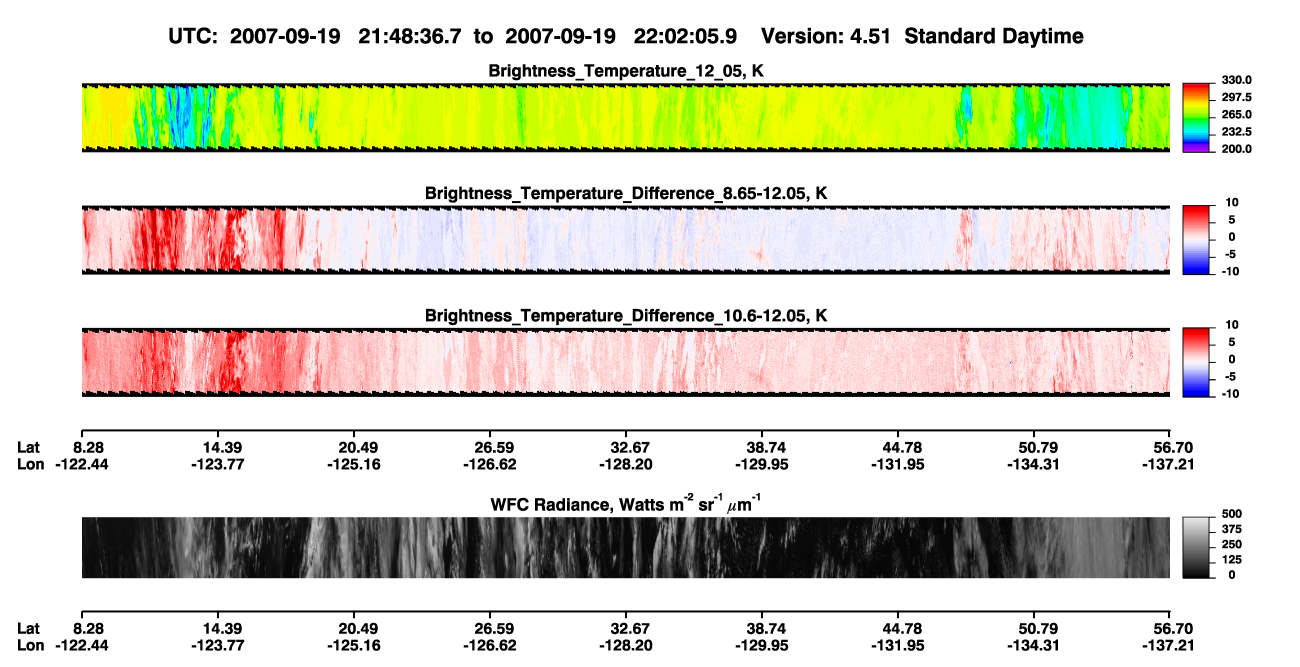Click lower axis tick label 38.74 latitude
Image resolution: width=1300 pixels, height=667 pixels.
click(762, 629)
